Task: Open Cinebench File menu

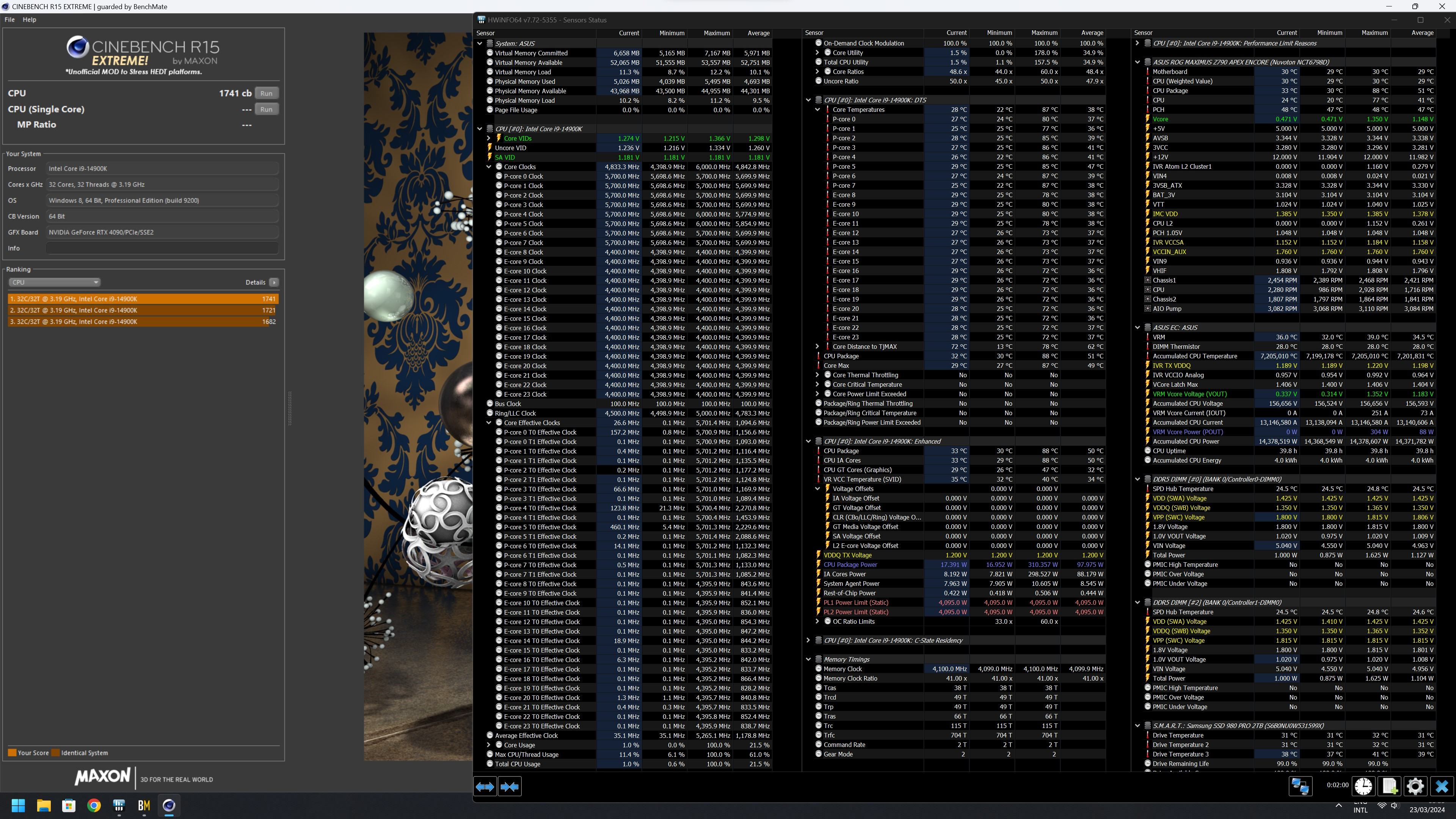Action: pos(9,19)
